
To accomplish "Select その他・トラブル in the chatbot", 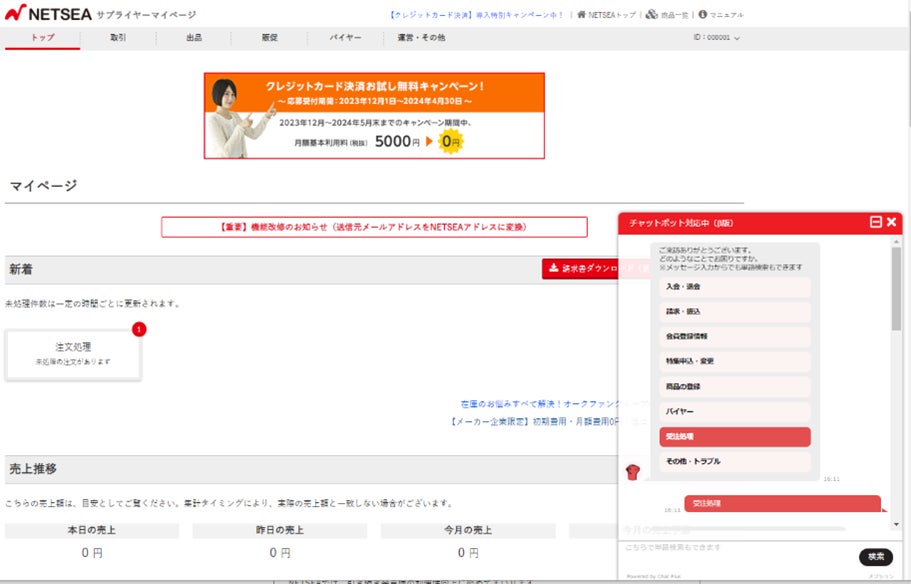I will point(734,462).
